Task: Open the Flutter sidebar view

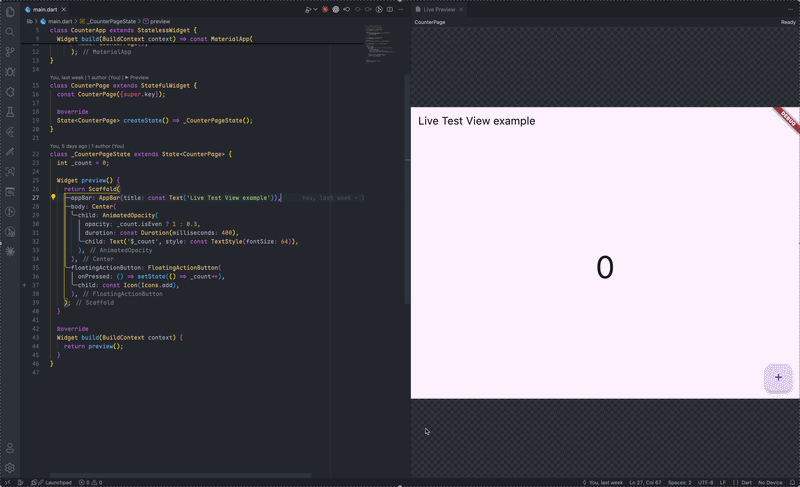Action: (10, 132)
